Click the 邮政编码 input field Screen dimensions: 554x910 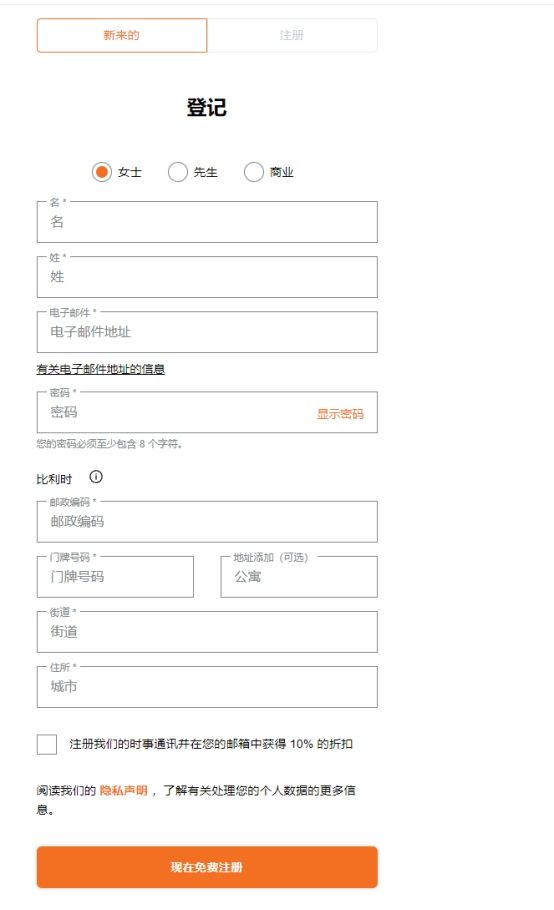coord(207,522)
